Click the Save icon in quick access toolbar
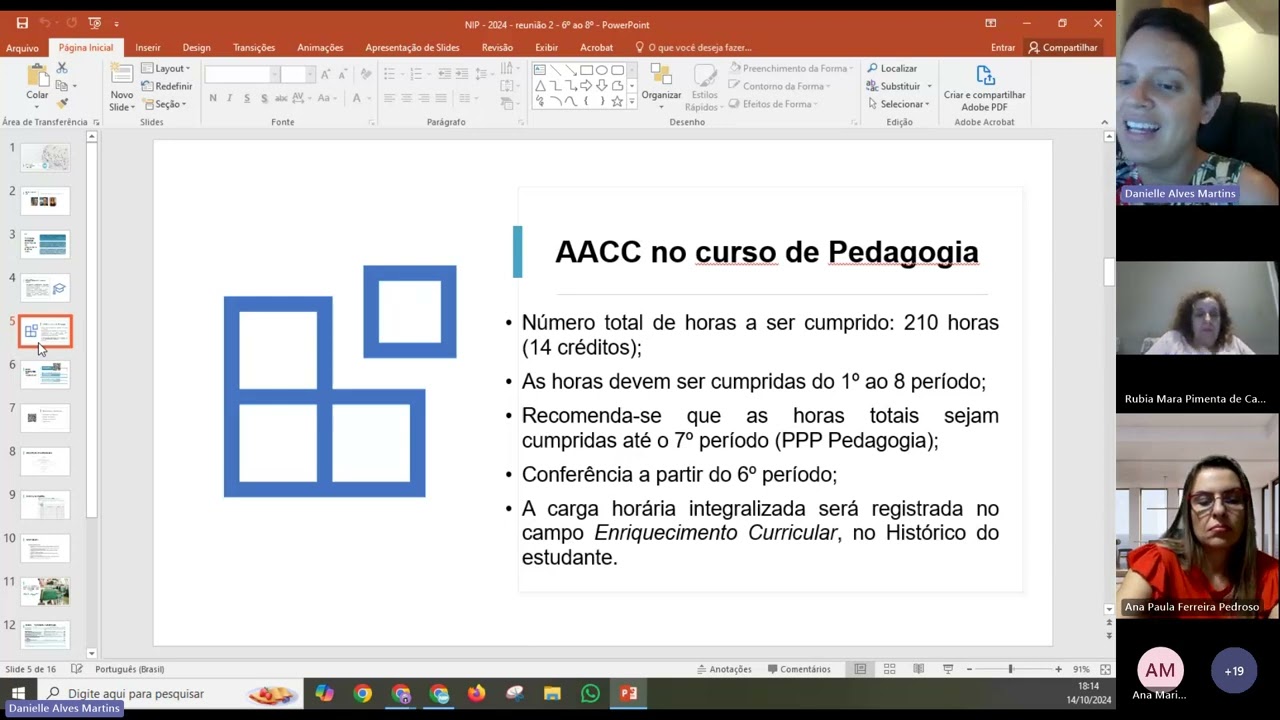 22,23
